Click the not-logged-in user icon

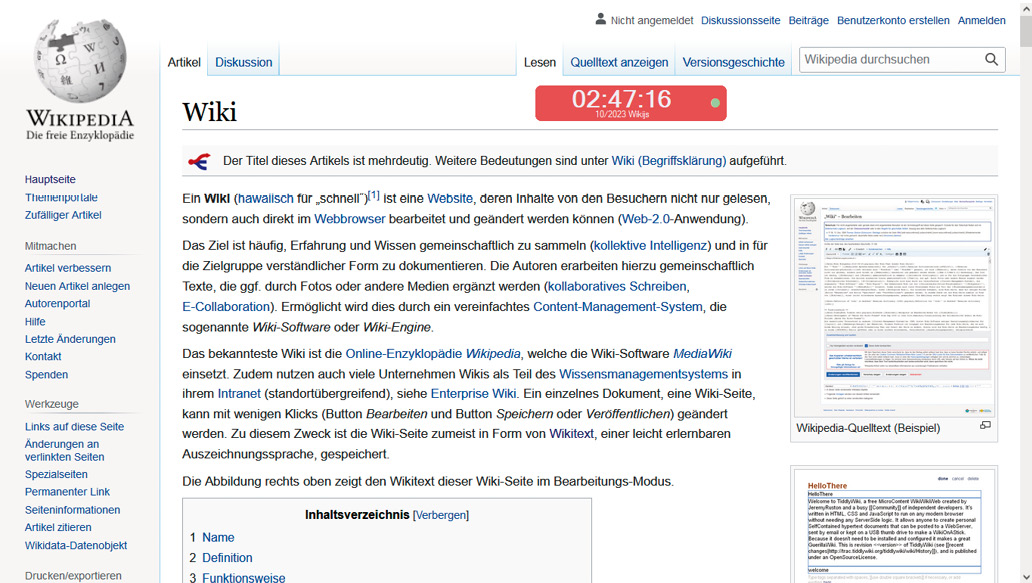pos(600,19)
